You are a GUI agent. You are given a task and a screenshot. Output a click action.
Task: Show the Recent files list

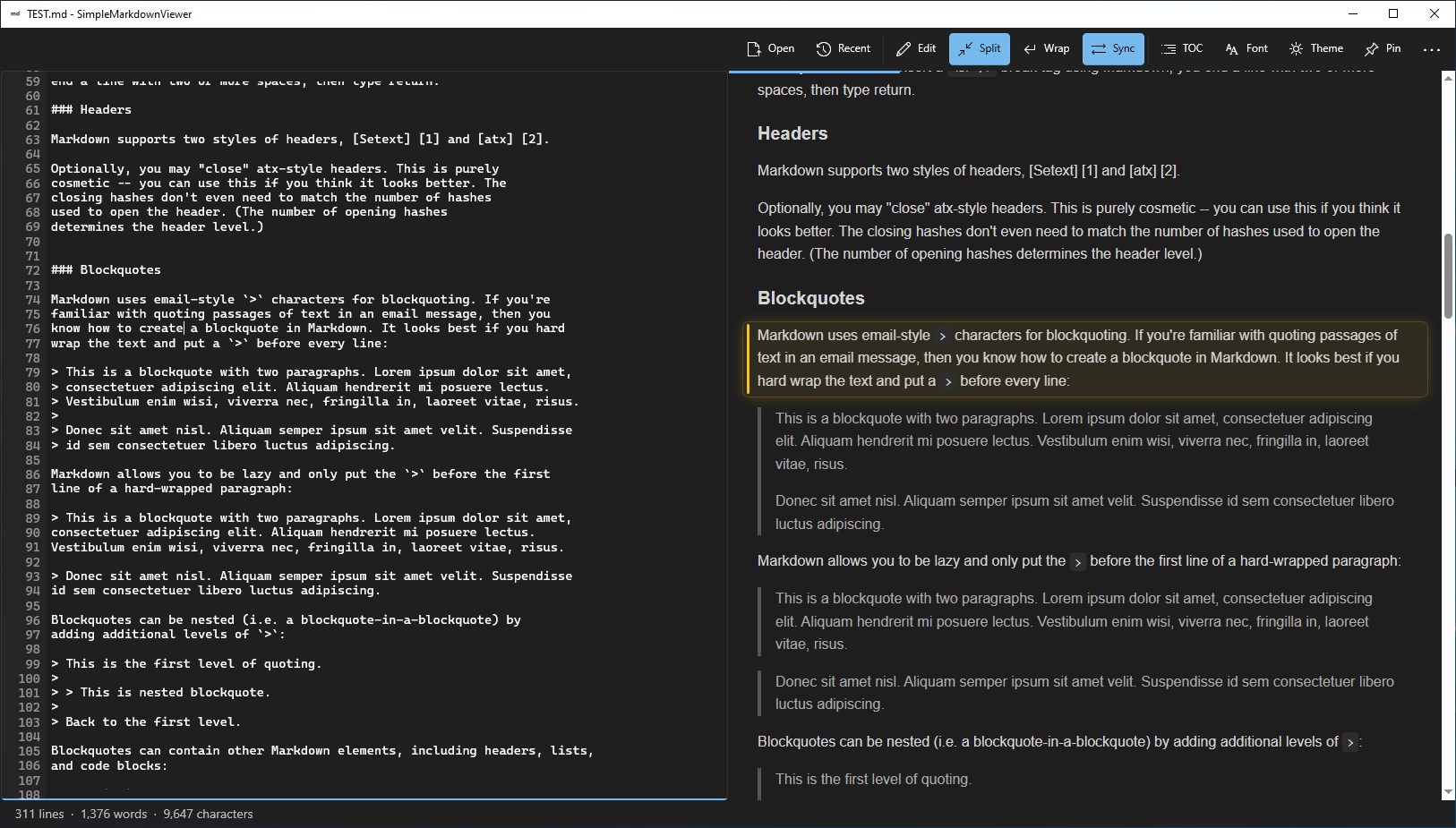843,48
